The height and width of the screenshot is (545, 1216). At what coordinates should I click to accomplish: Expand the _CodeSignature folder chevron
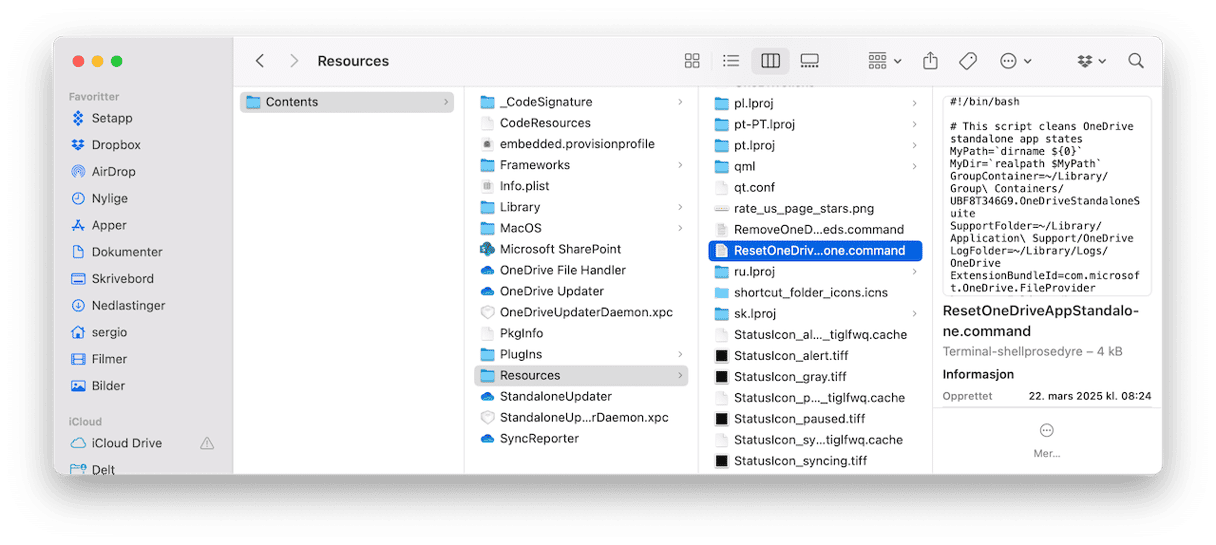coord(680,102)
